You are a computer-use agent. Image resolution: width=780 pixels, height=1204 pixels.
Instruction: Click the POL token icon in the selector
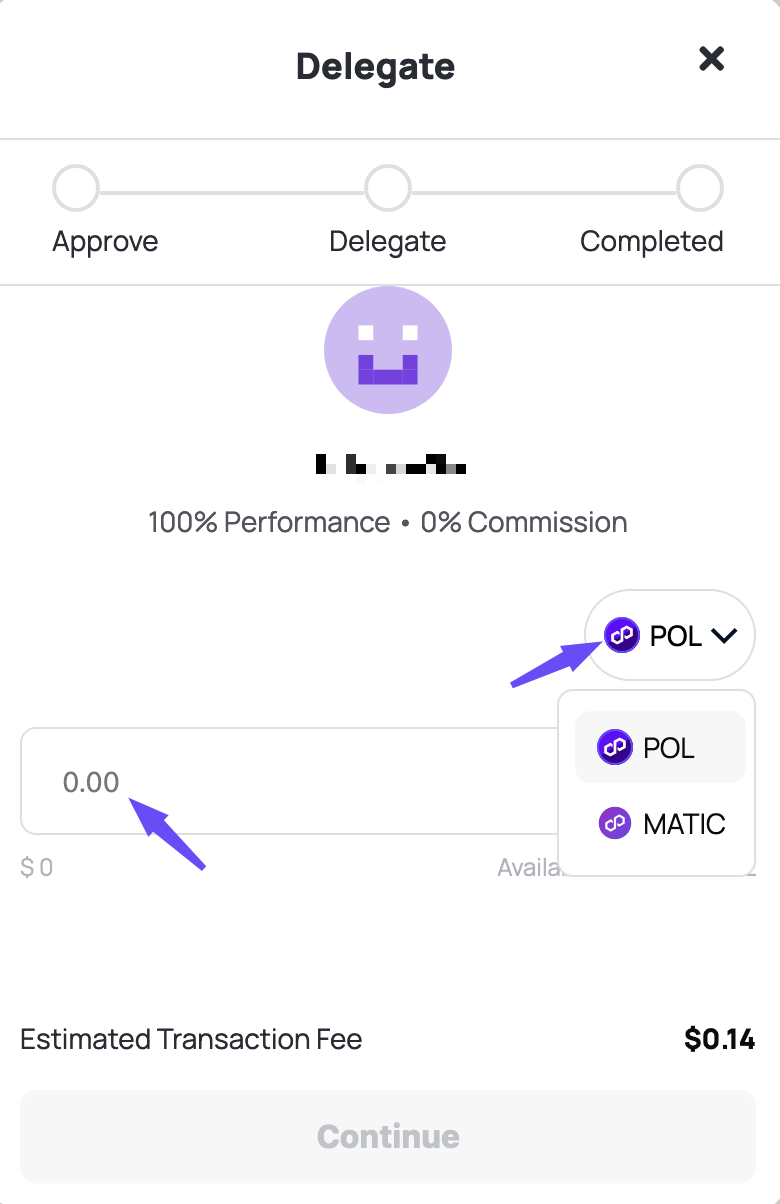tap(622, 635)
